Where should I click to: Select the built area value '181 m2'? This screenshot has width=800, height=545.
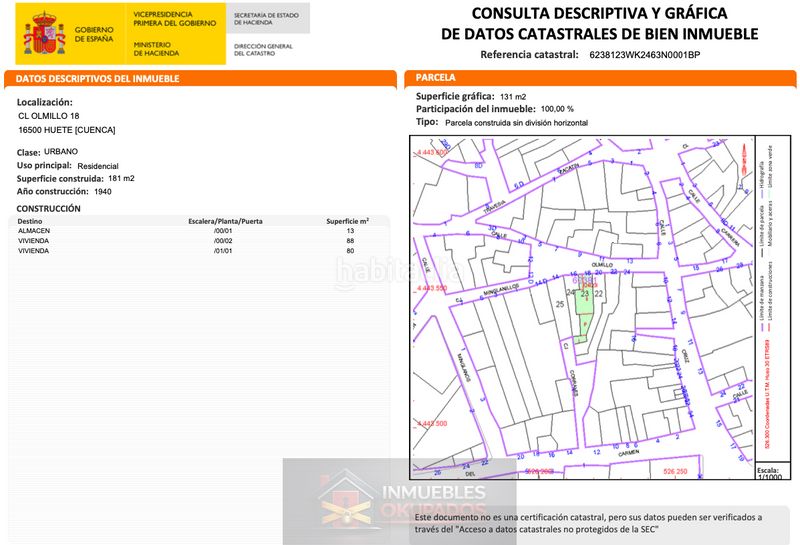point(121,178)
